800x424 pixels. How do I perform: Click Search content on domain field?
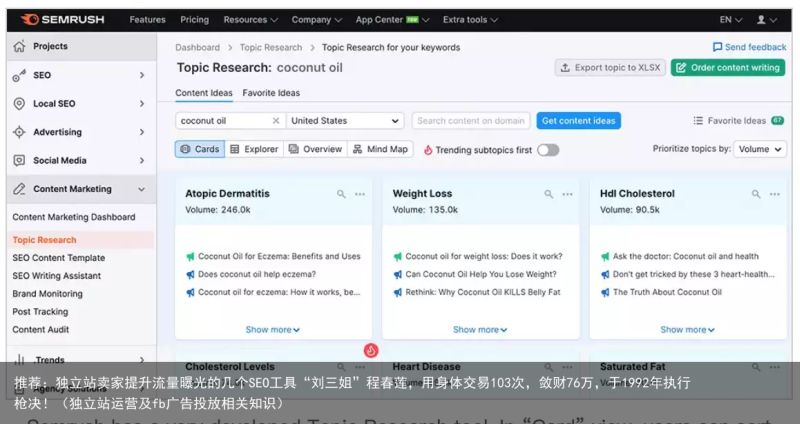[471, 121]
